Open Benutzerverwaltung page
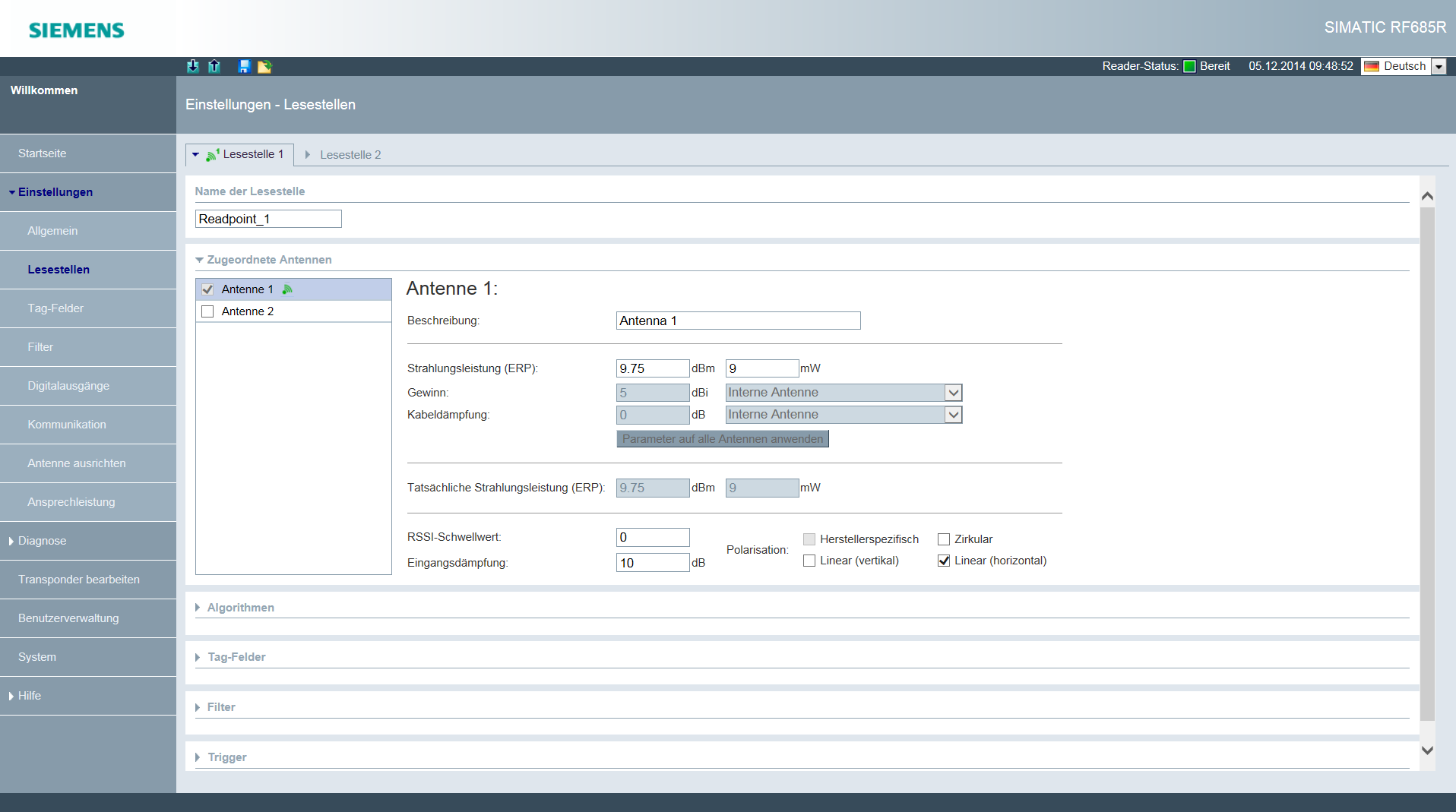This screenshot has height=812, width=1456. click(x=88, y=618)
